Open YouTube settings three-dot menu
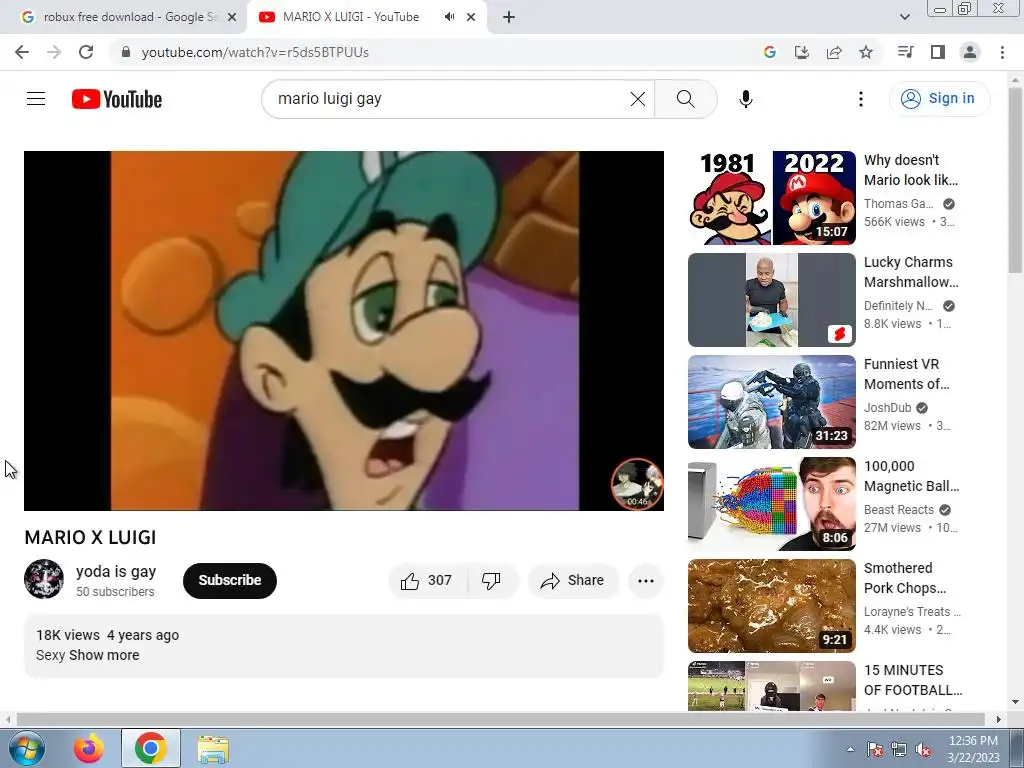1024x768 pixels. 861,99
